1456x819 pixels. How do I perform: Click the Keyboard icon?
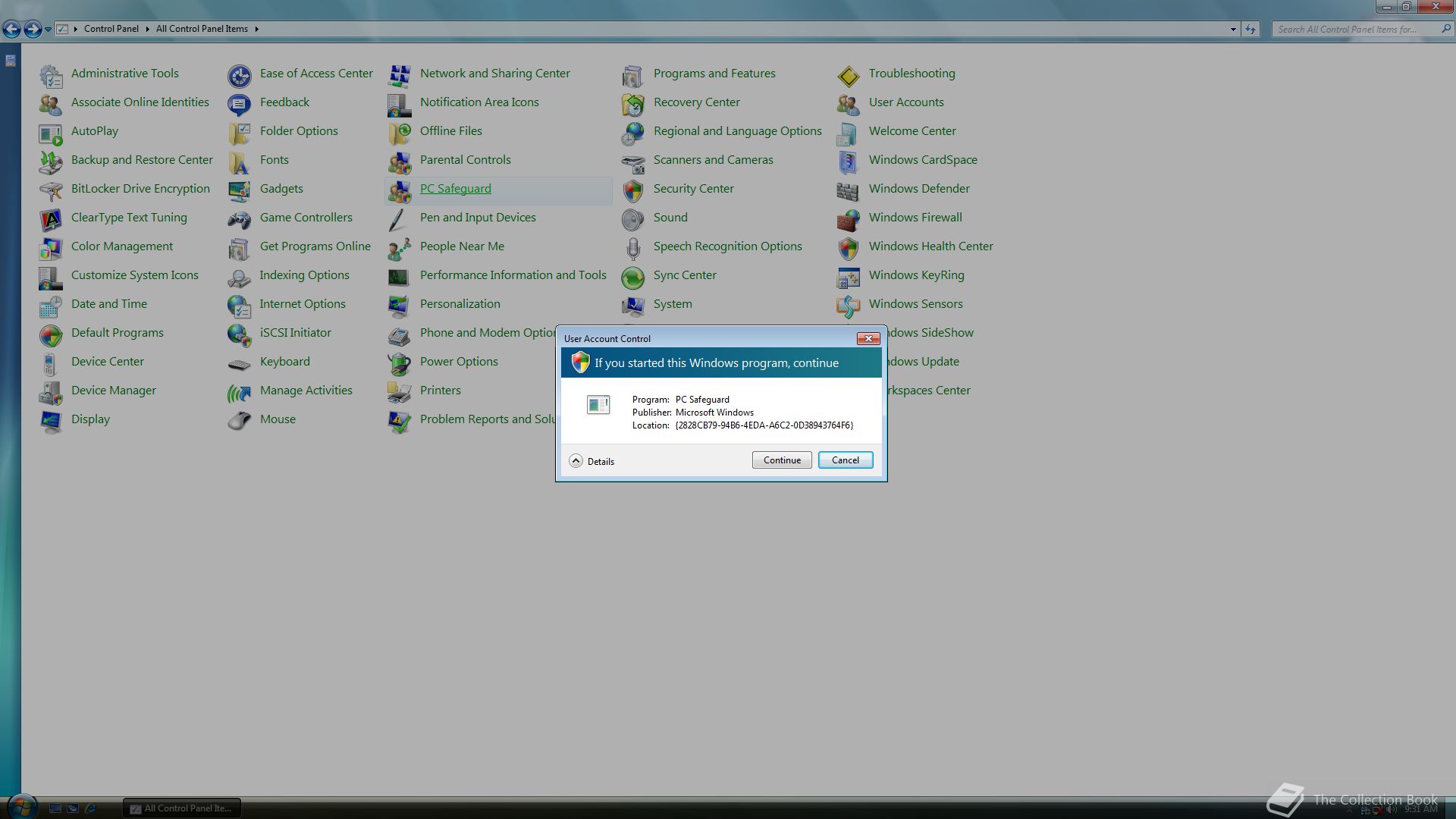coord(240,363)
